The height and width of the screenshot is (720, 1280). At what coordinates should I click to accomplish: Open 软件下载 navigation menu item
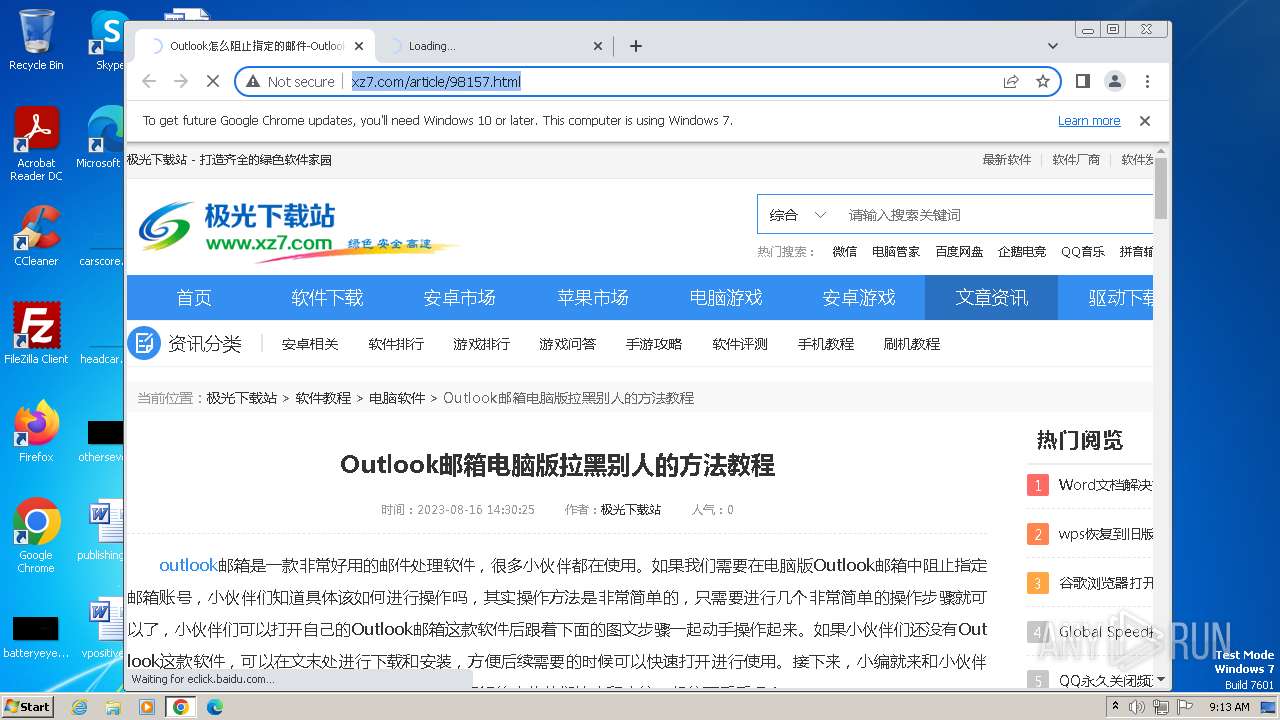pos(327,298)
